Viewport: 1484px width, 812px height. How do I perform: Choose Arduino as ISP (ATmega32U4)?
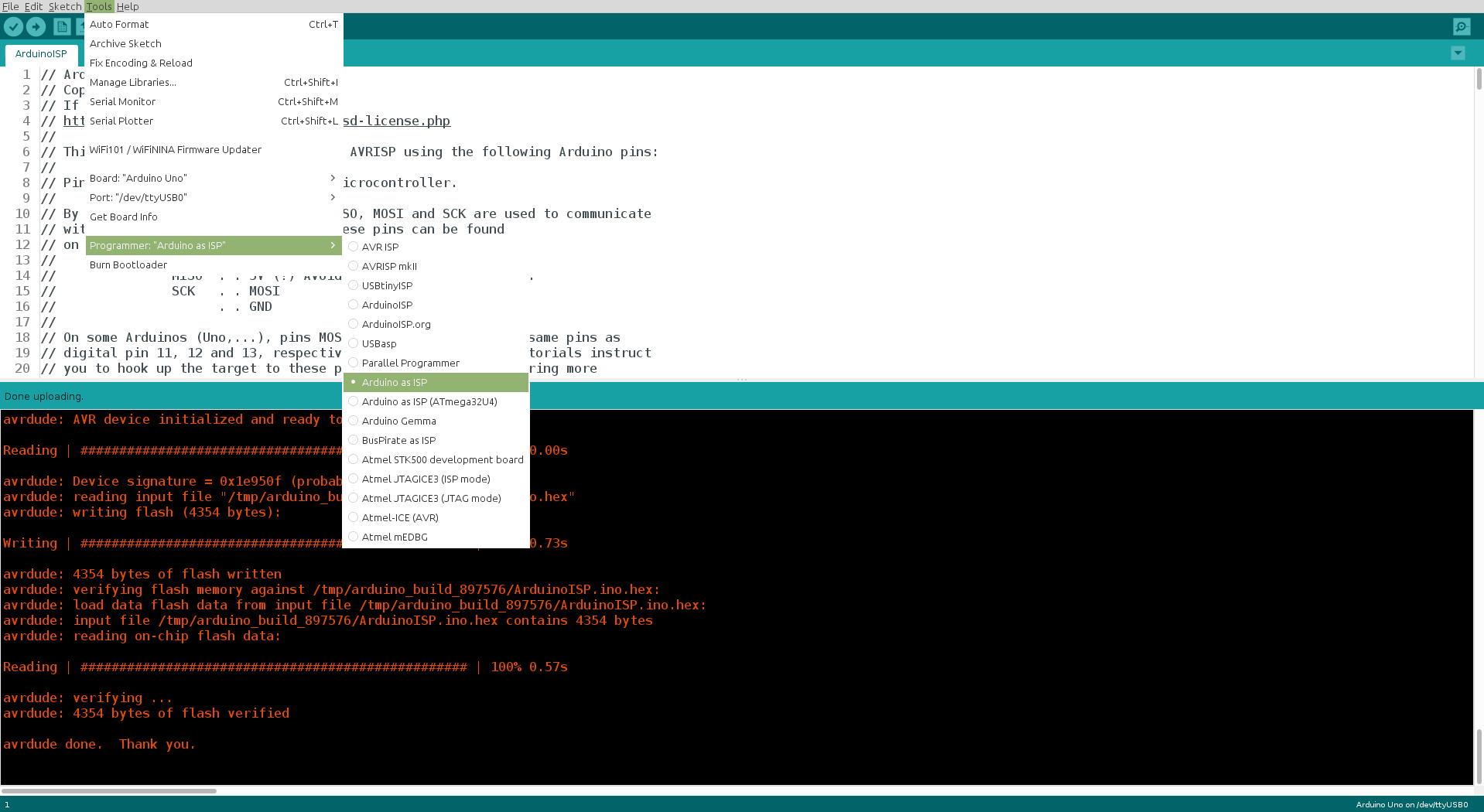pyautogui.click(x=436, y=401)
